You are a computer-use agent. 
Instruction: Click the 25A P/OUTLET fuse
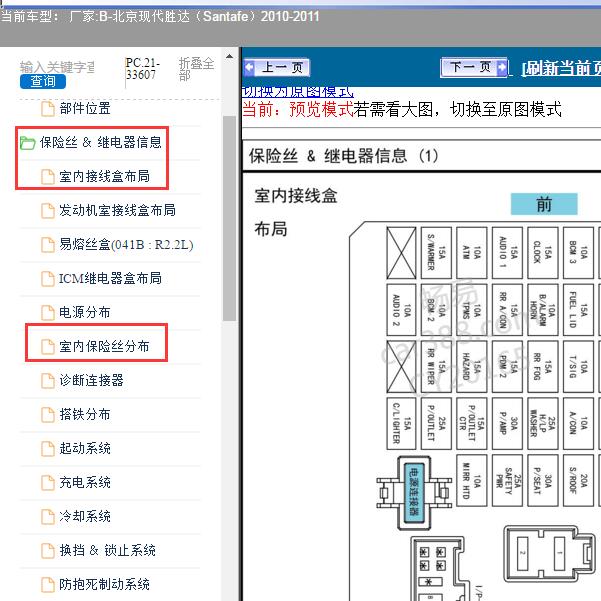(x=436, y=424)
